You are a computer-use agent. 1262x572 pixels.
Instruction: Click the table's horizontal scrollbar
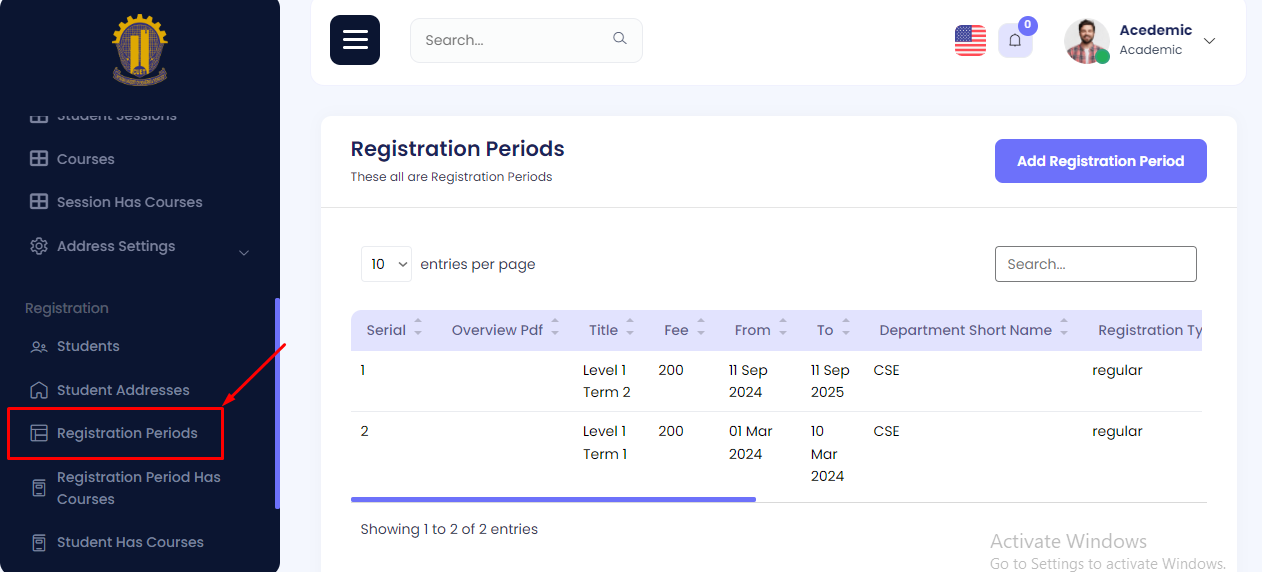(x=553, y=499)
